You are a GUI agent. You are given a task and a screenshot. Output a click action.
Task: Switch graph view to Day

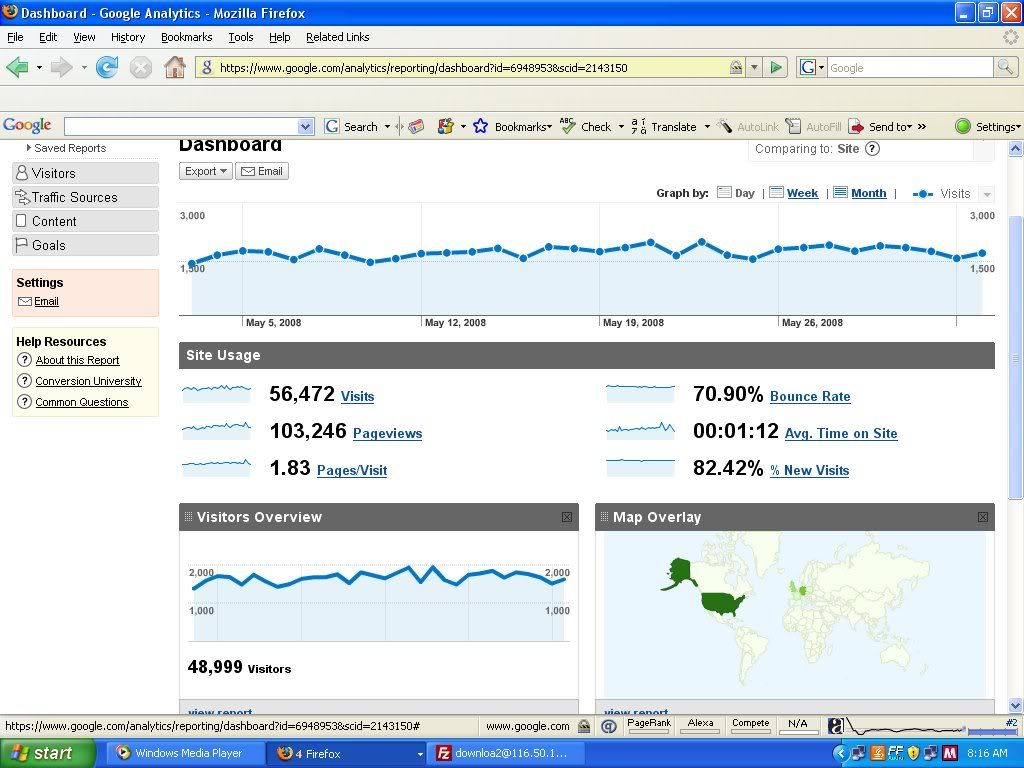pyautogui.click(x=736, y=193)
